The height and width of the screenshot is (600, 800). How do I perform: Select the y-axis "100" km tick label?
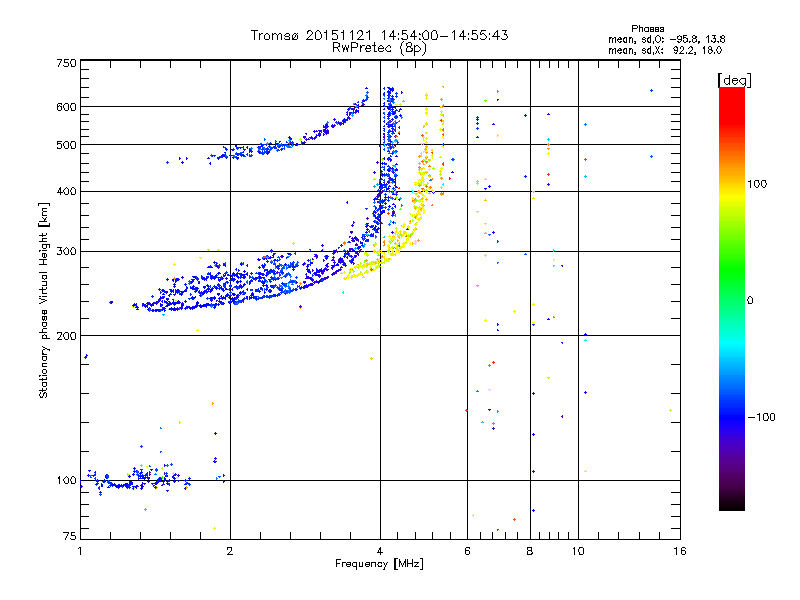[66, 481]
